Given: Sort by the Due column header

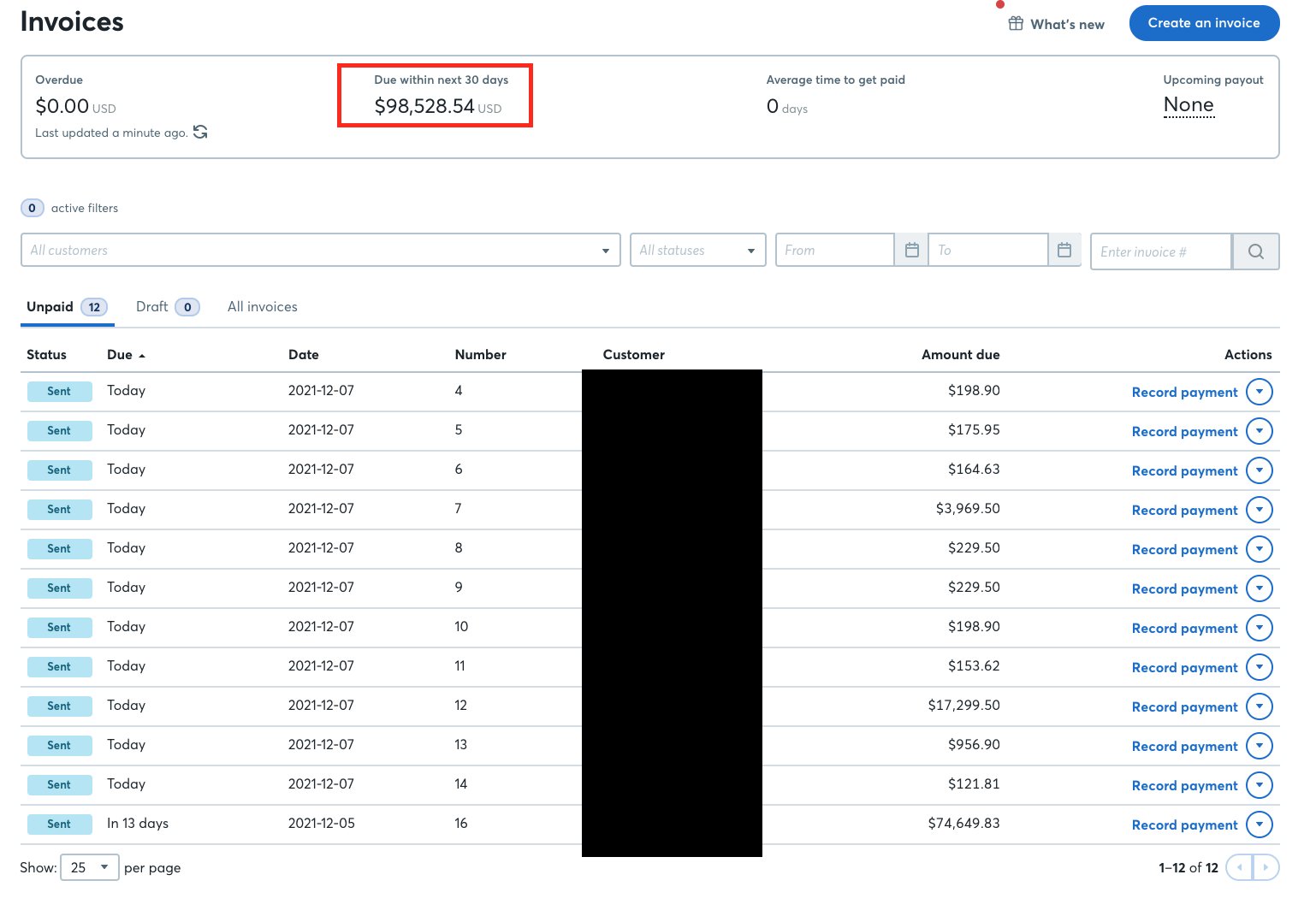Looking at the screenshot, I should click(126, 355).
